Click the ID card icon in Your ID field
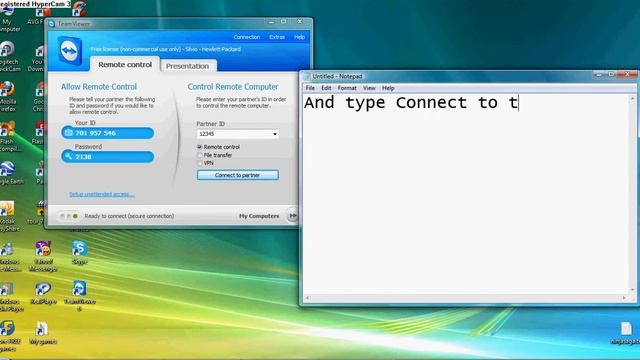This screenshot has width=640, height=360. tap(69, 133)
